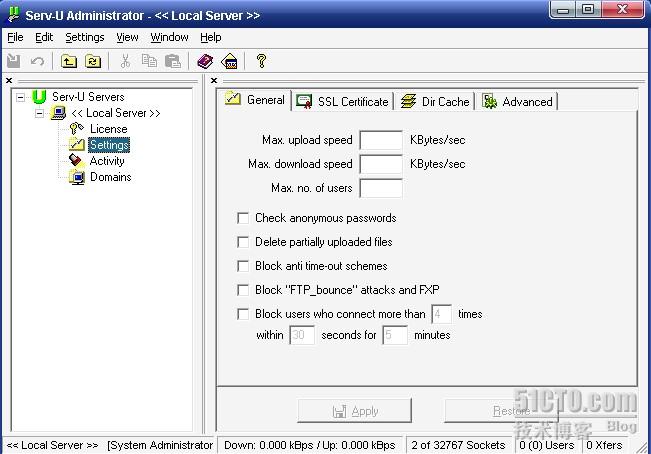
Task: Select Serv-U Servers root label
Action: [88, 97]
